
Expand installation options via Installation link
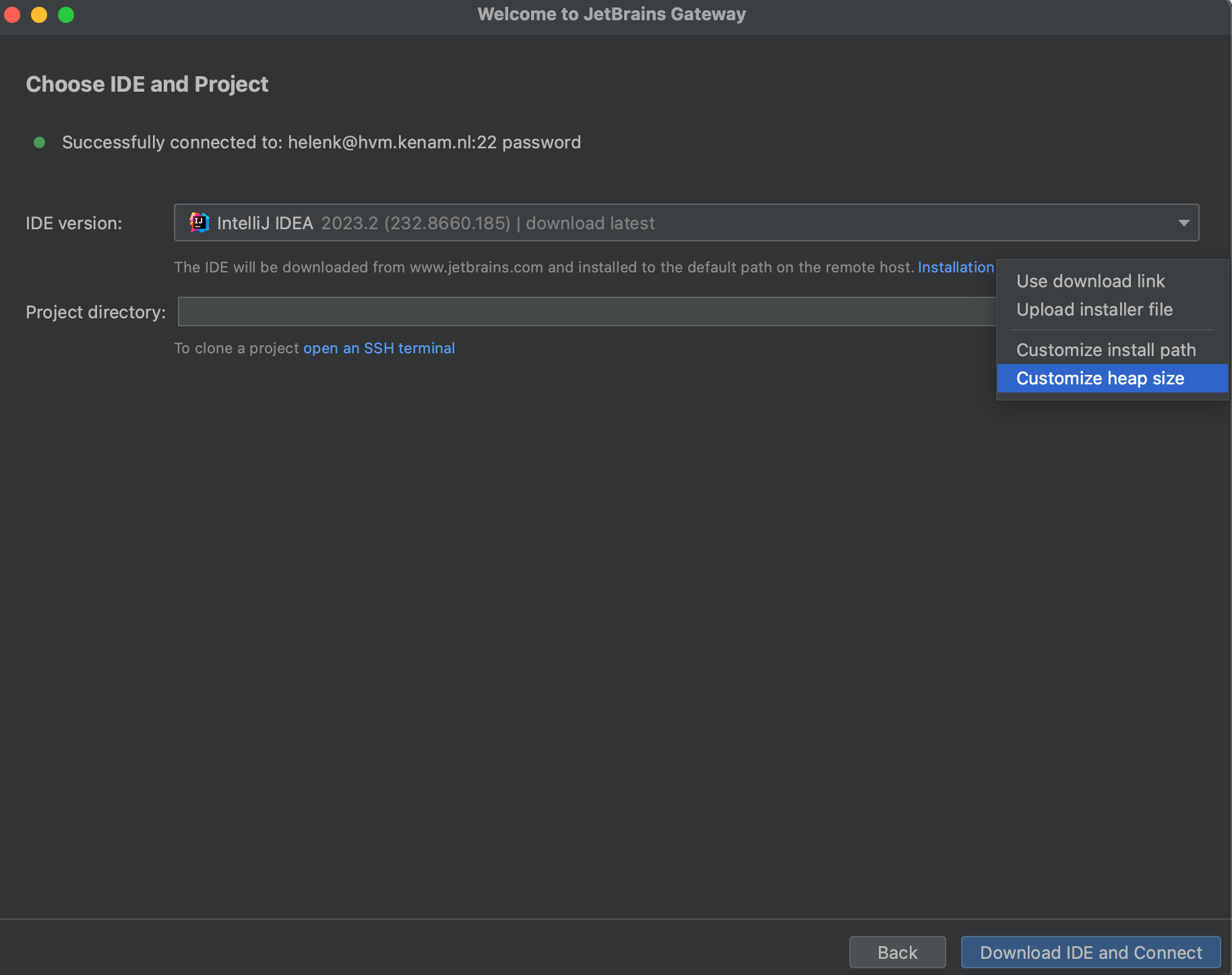[956, 267]
